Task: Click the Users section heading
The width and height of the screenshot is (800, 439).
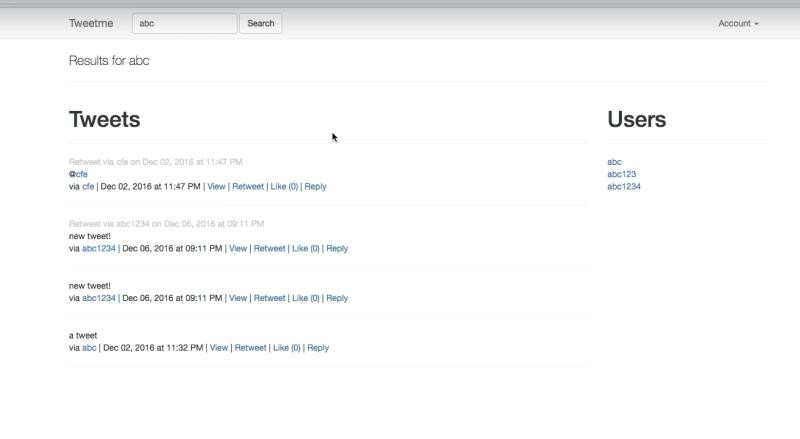Action: 637,119
